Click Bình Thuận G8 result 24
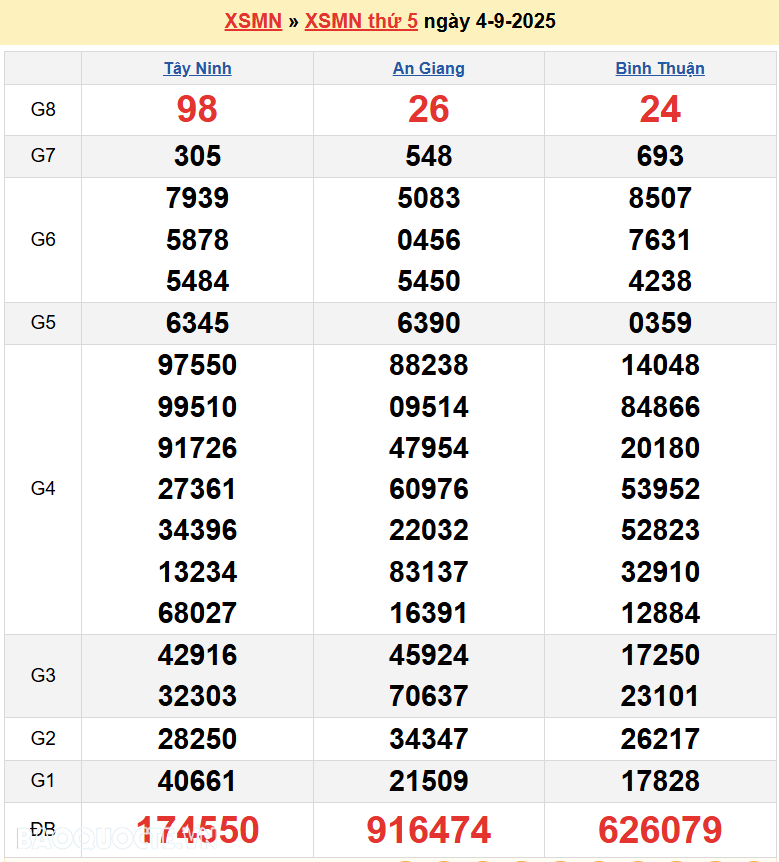This screenshot has height=862, width=779. point(660,110)
